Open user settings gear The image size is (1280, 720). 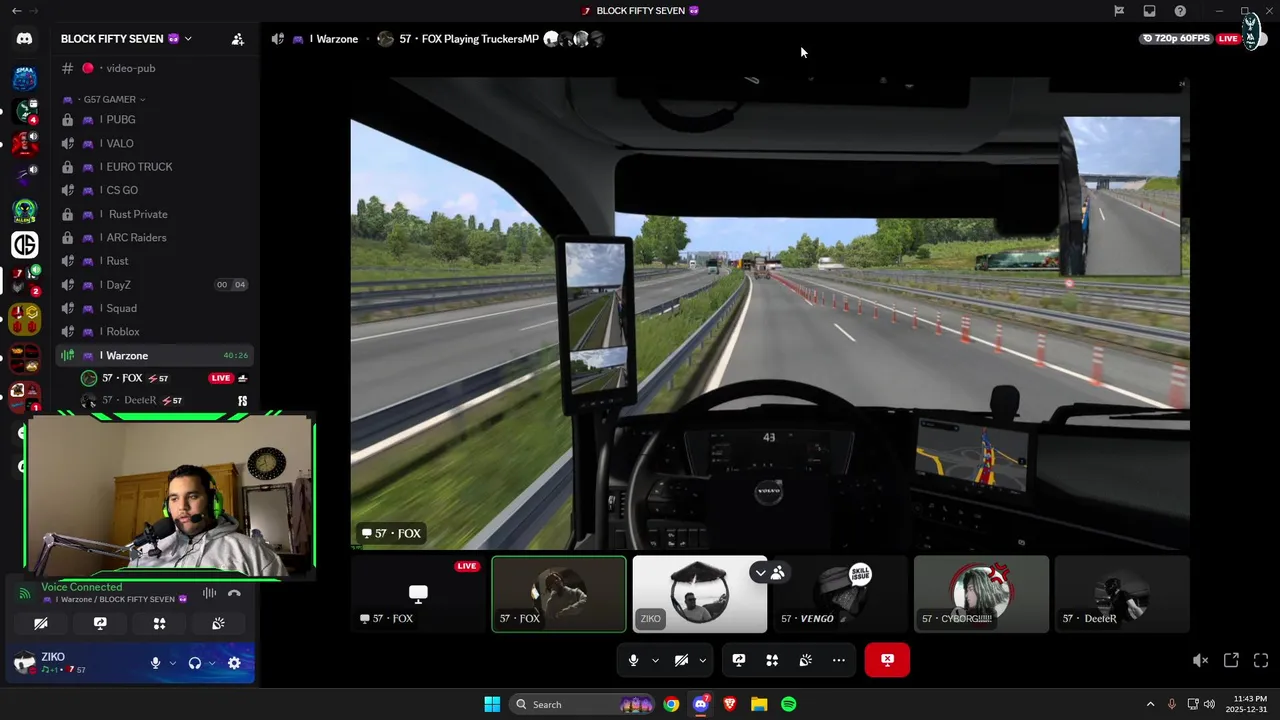[x=234, y=663]
